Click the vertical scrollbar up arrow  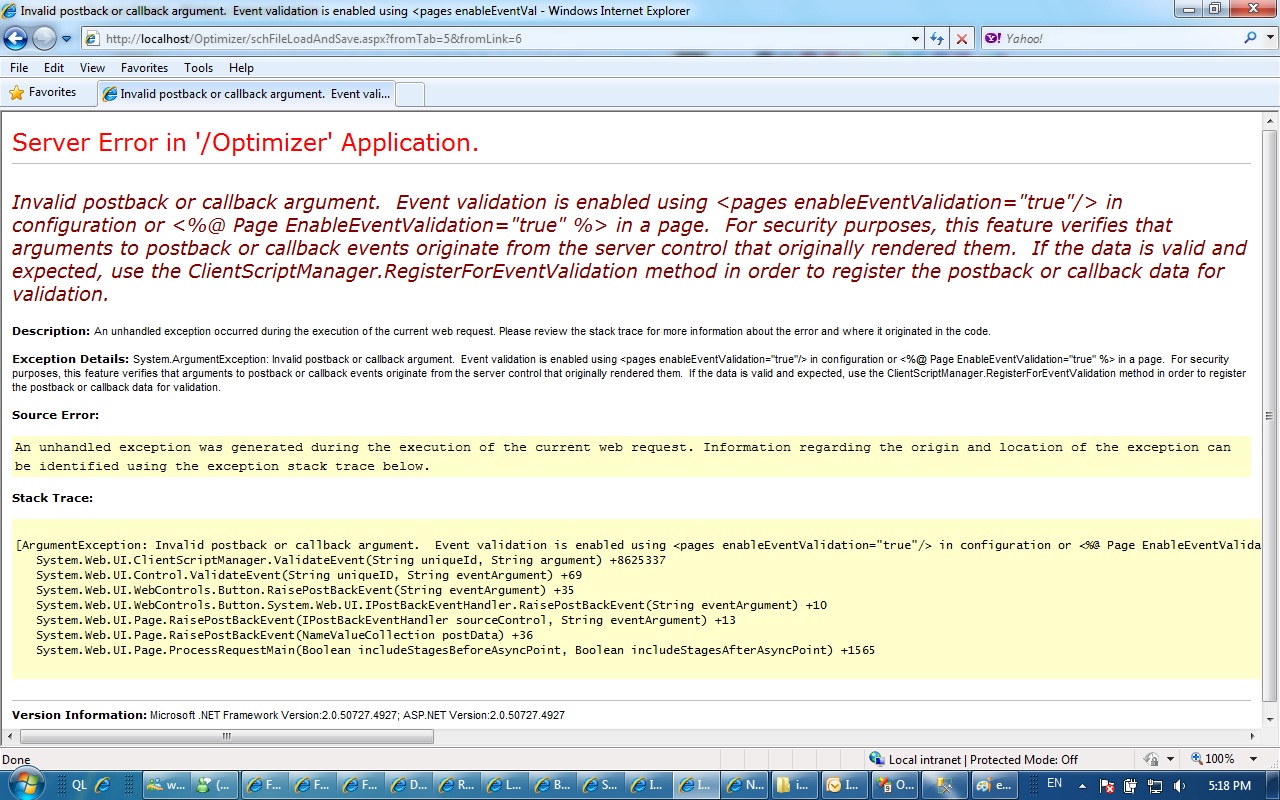1270,121
